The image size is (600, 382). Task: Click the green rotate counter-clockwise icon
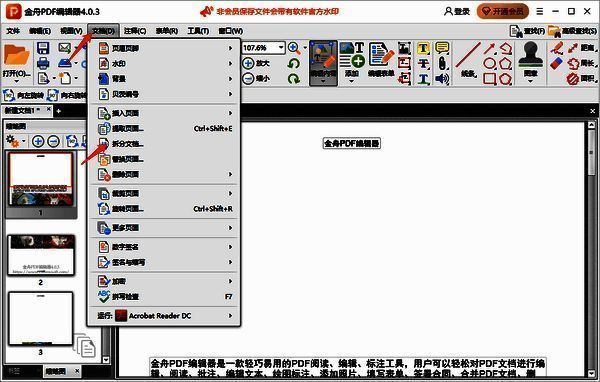pos(293,63)
